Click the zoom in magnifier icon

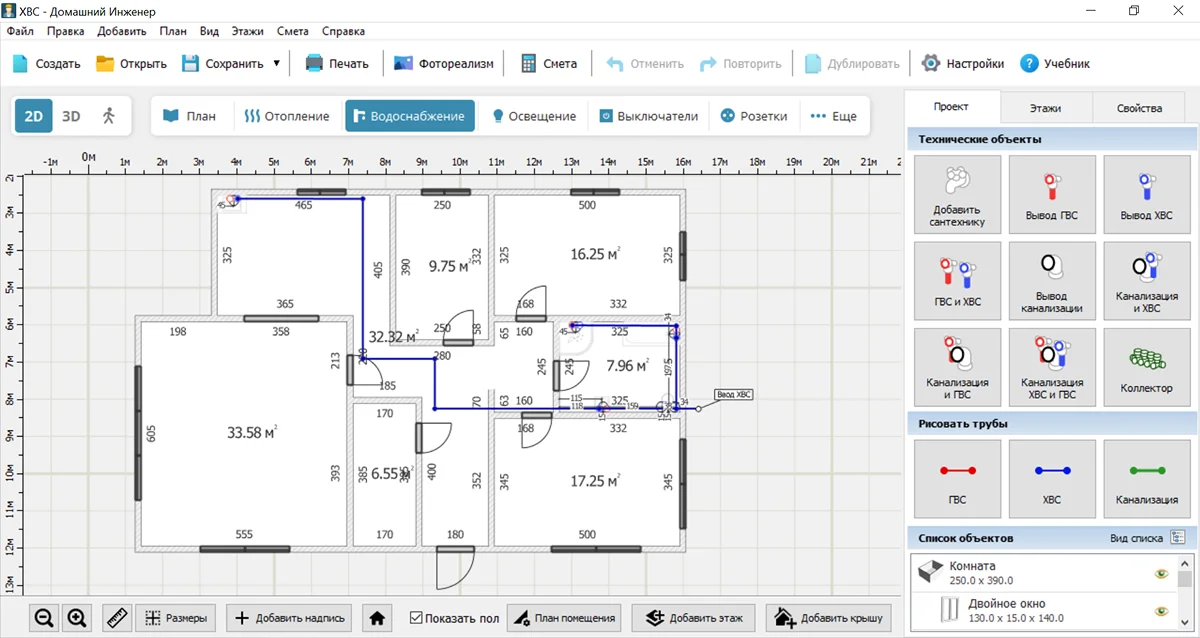tap(78, 618)
